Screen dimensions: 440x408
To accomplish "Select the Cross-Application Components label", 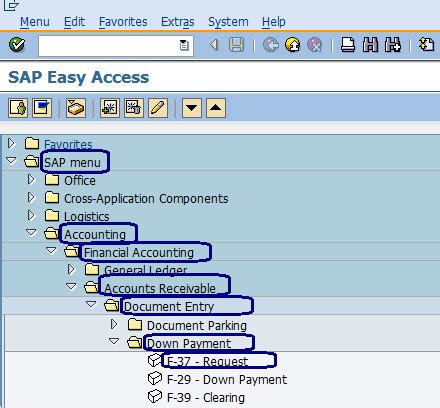I will (146, 199).
